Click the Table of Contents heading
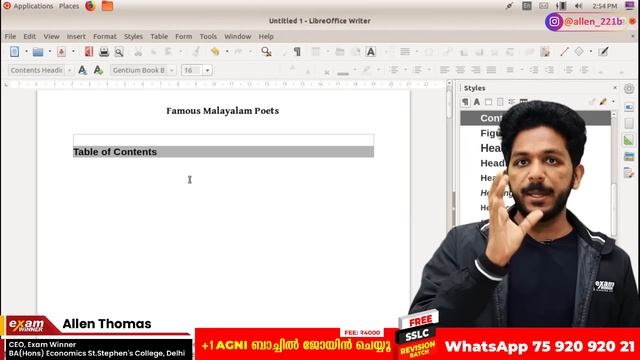 [x=115, y=152]
